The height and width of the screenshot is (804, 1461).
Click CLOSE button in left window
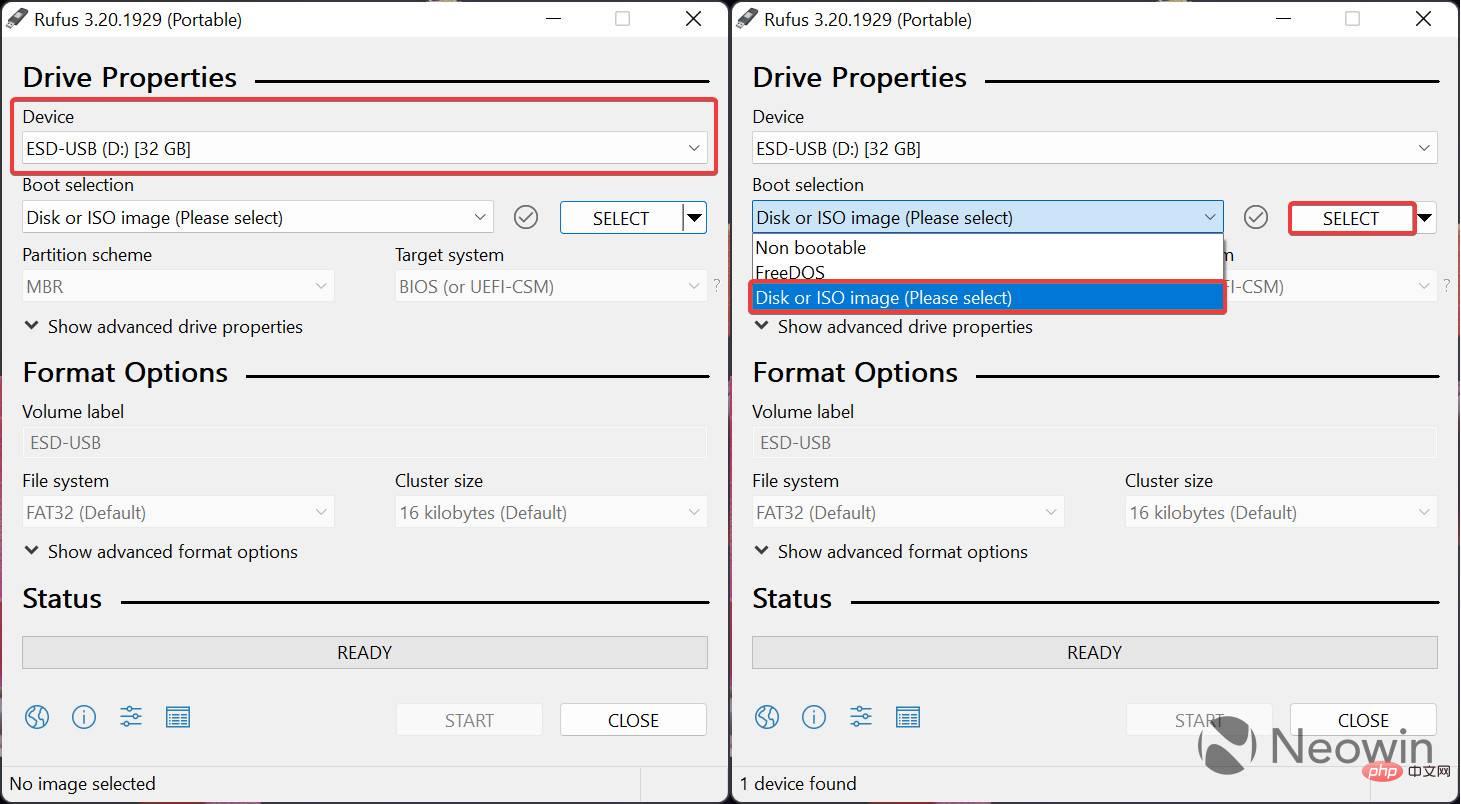[x=633, y=720]
